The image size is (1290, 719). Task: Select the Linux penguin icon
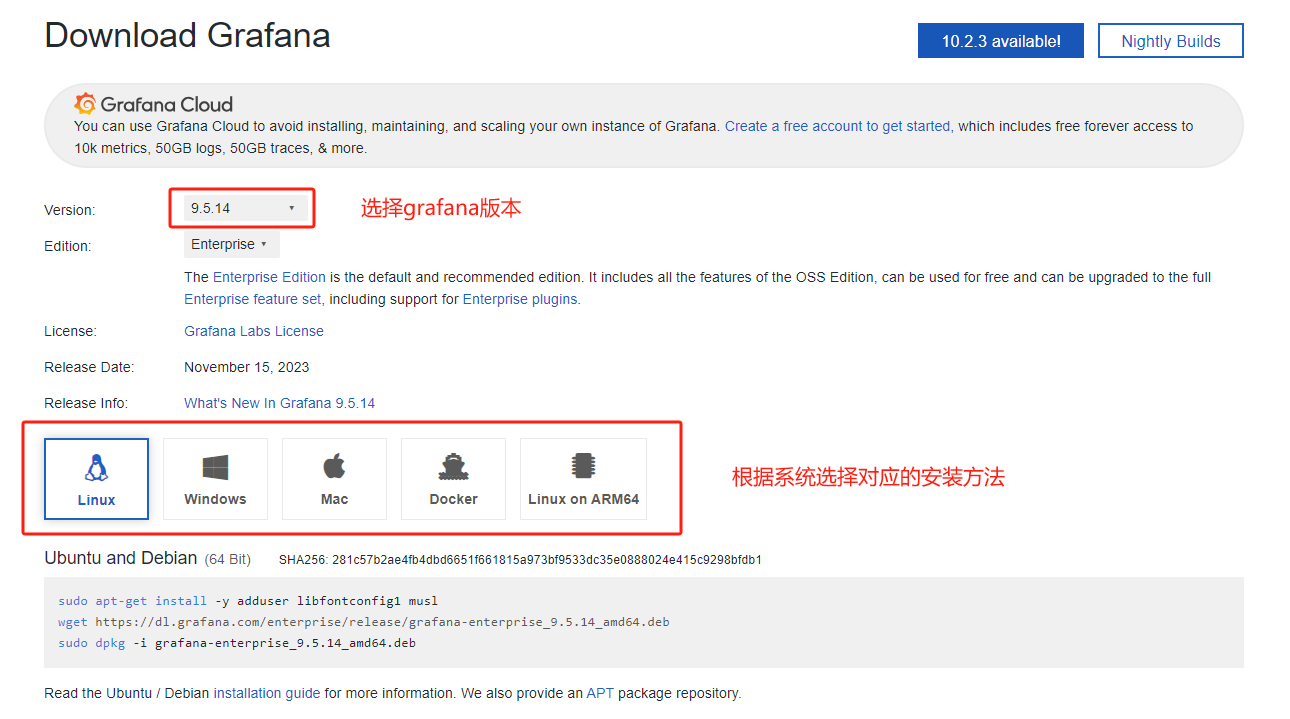[96, 468]
